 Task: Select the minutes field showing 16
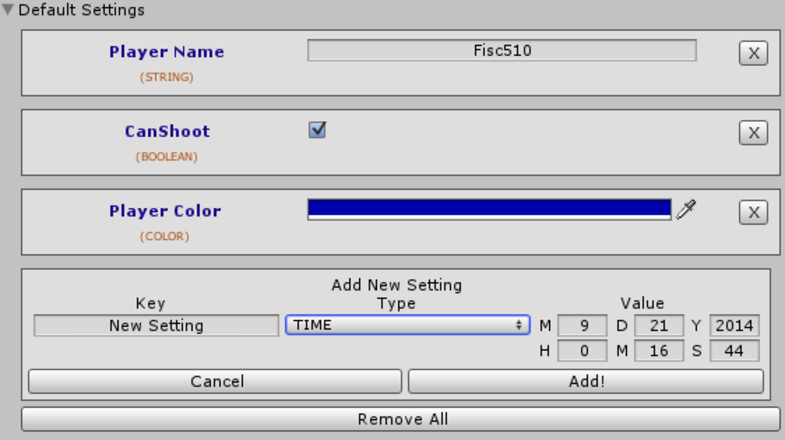pos(659,350)
